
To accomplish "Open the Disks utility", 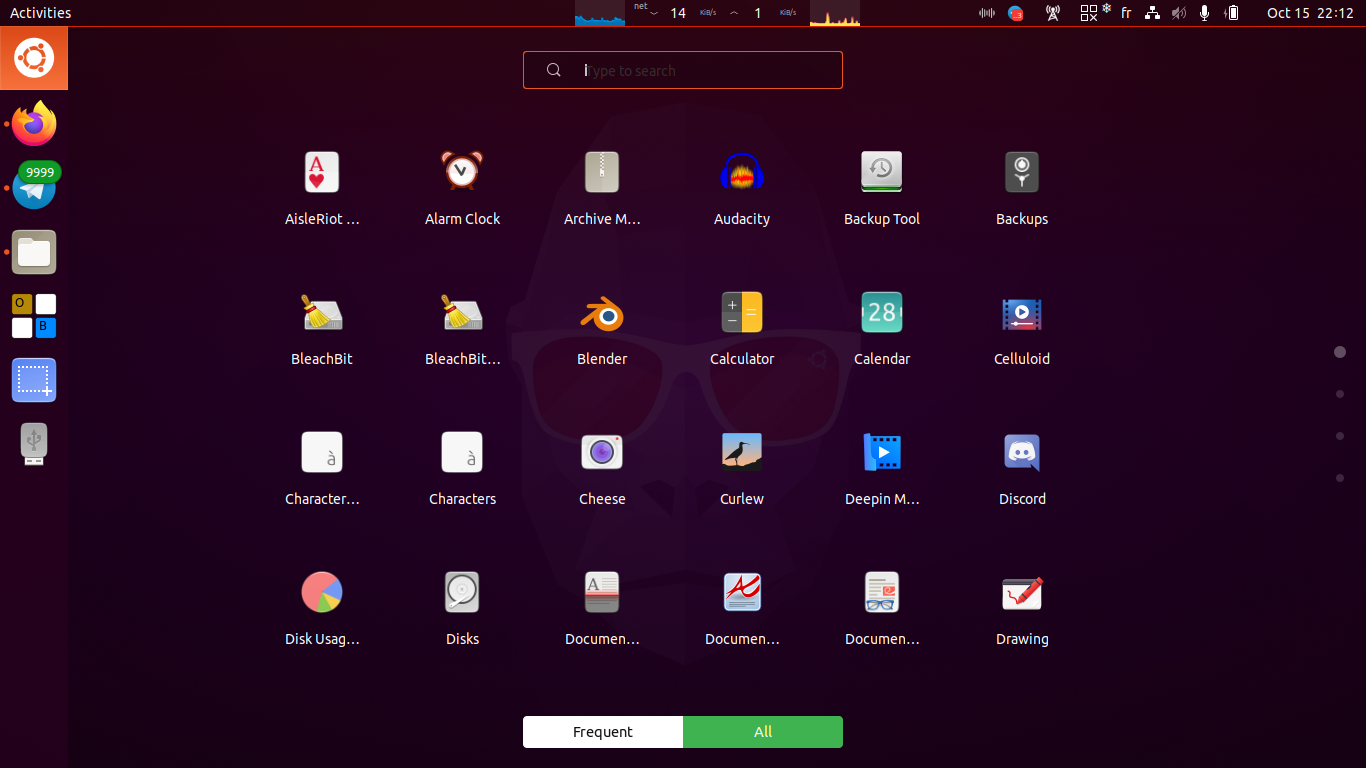I will click(x=462, y=608).
